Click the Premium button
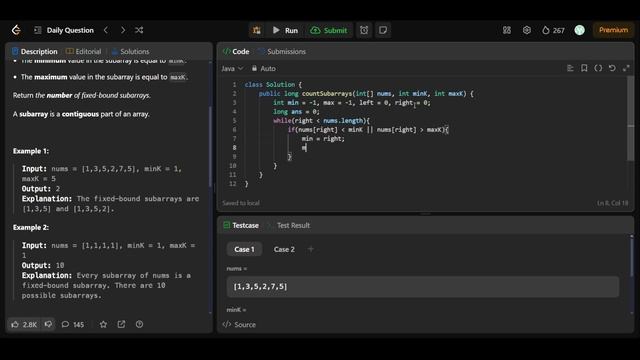 tap(613, 30)
